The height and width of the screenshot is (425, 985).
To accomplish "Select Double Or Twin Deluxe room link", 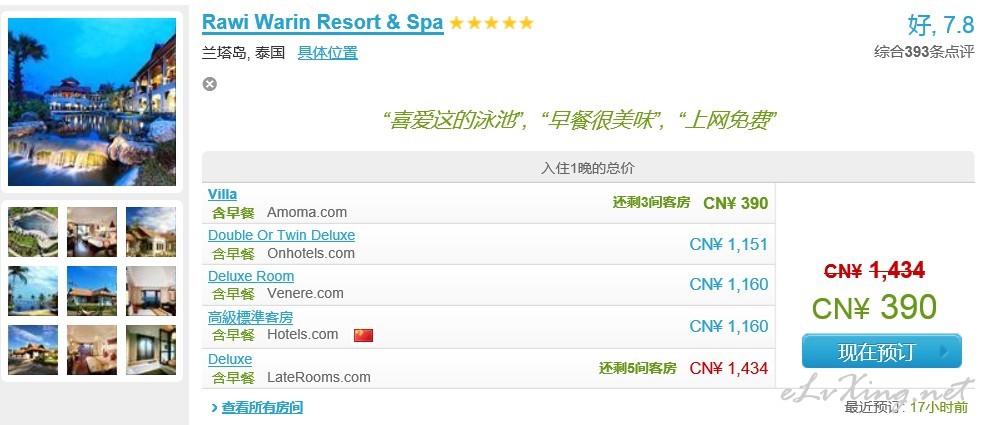I will click(x=281, y=235).
